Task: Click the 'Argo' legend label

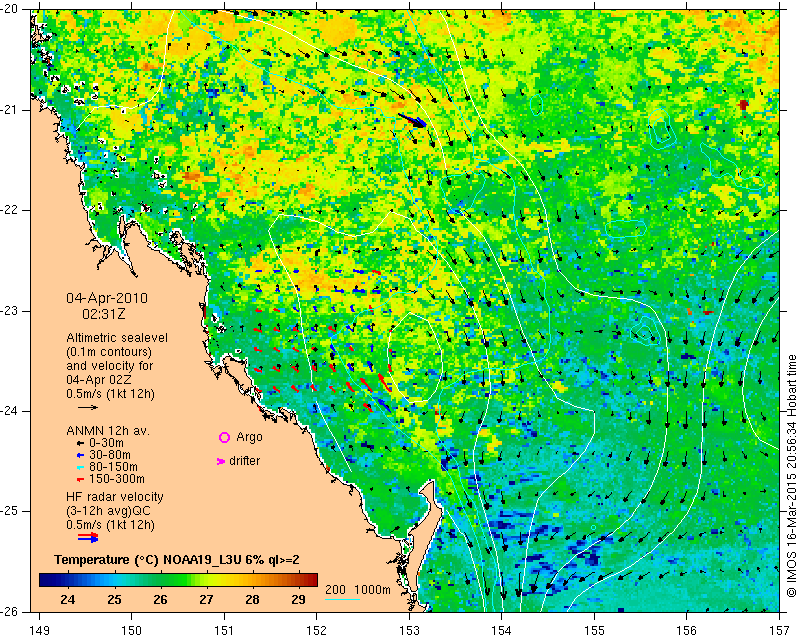Action: [249, 437]
